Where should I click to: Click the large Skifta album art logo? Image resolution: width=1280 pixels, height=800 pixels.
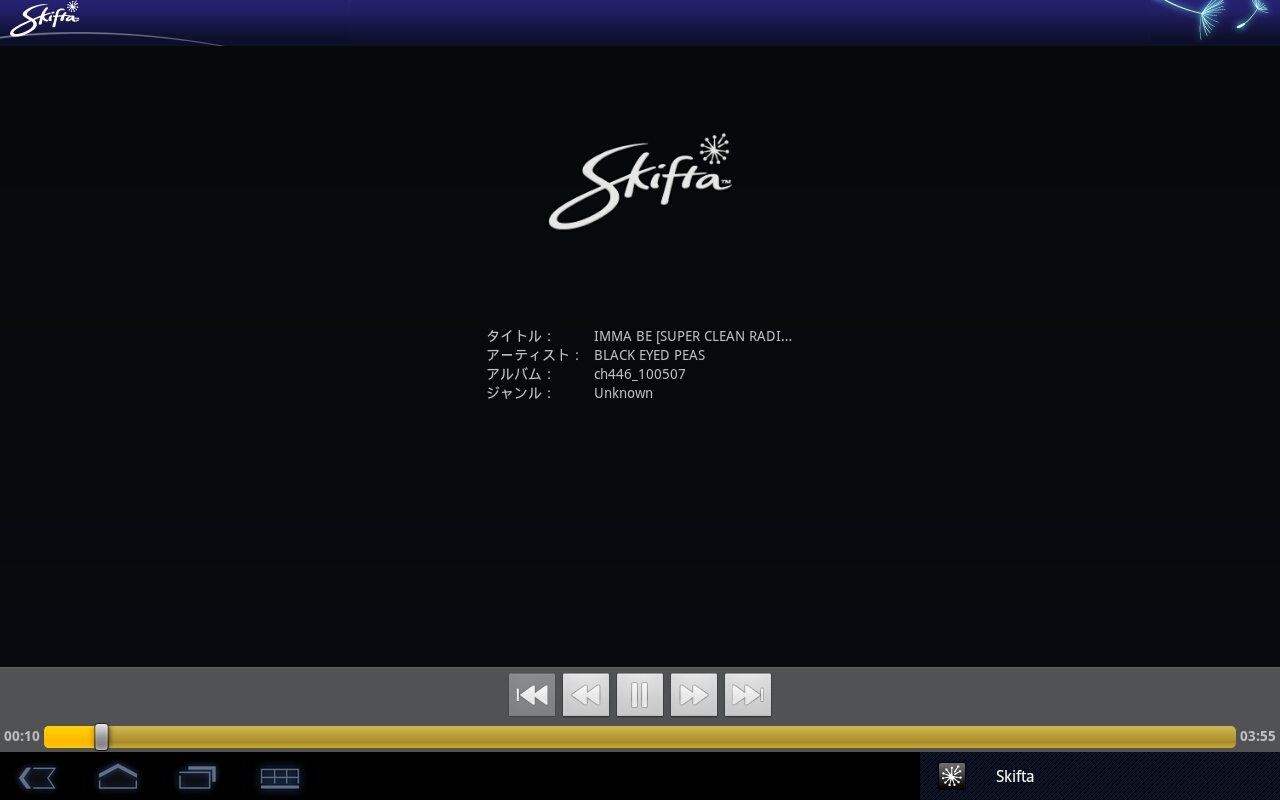(x=640, y=182)
